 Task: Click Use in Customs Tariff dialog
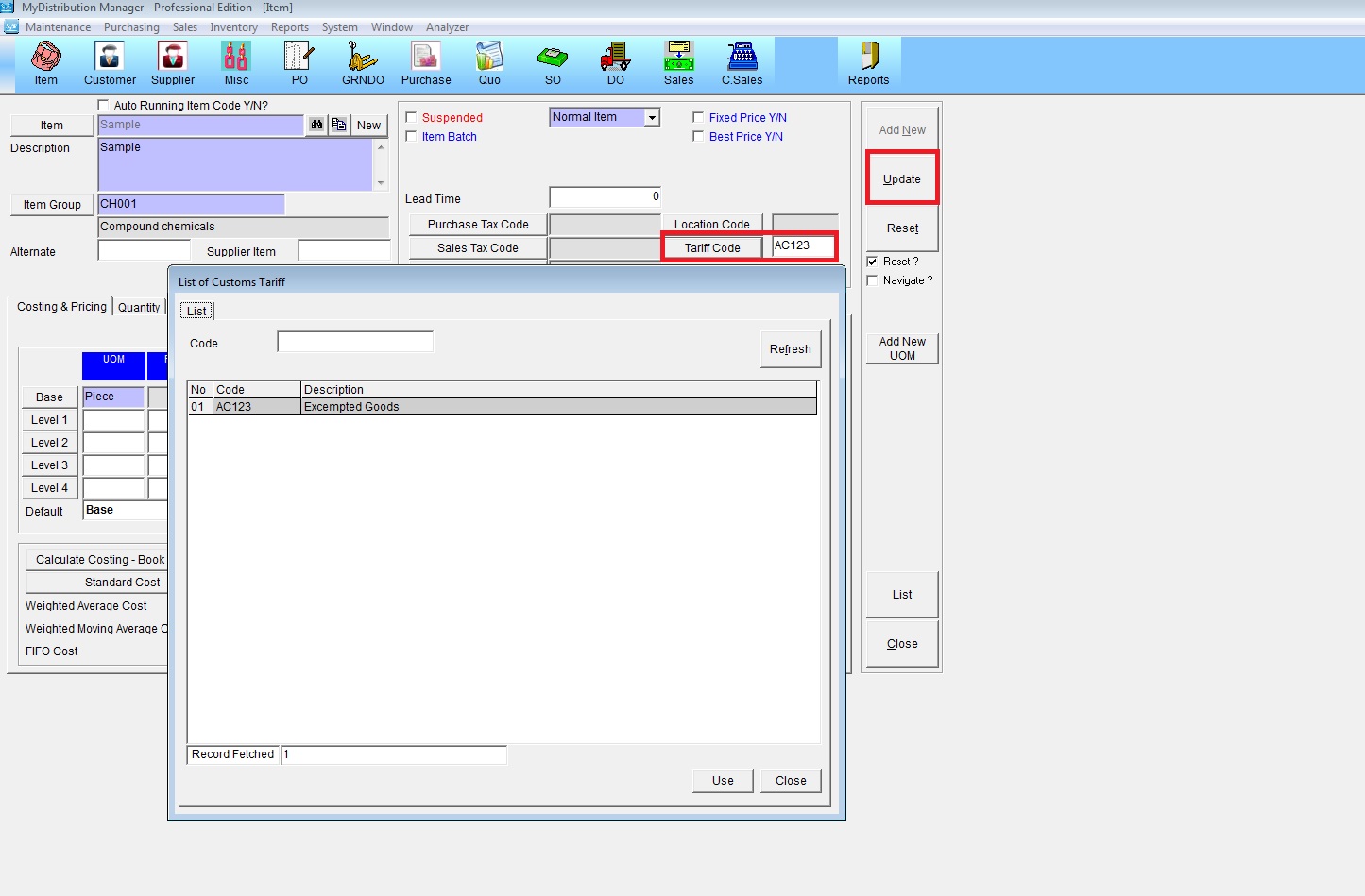tap(723, 781)
